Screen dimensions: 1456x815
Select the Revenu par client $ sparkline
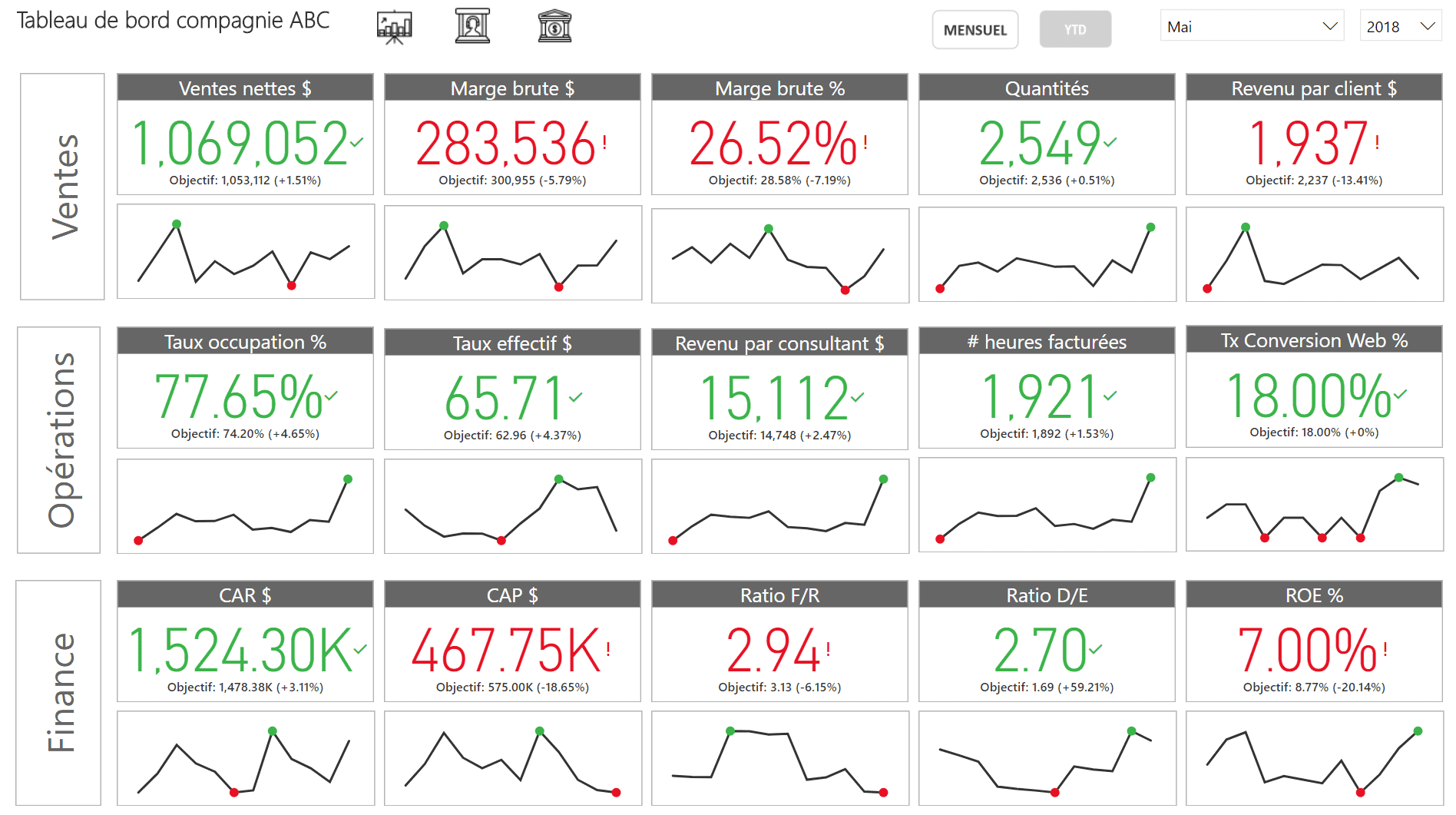[1315, 254]
